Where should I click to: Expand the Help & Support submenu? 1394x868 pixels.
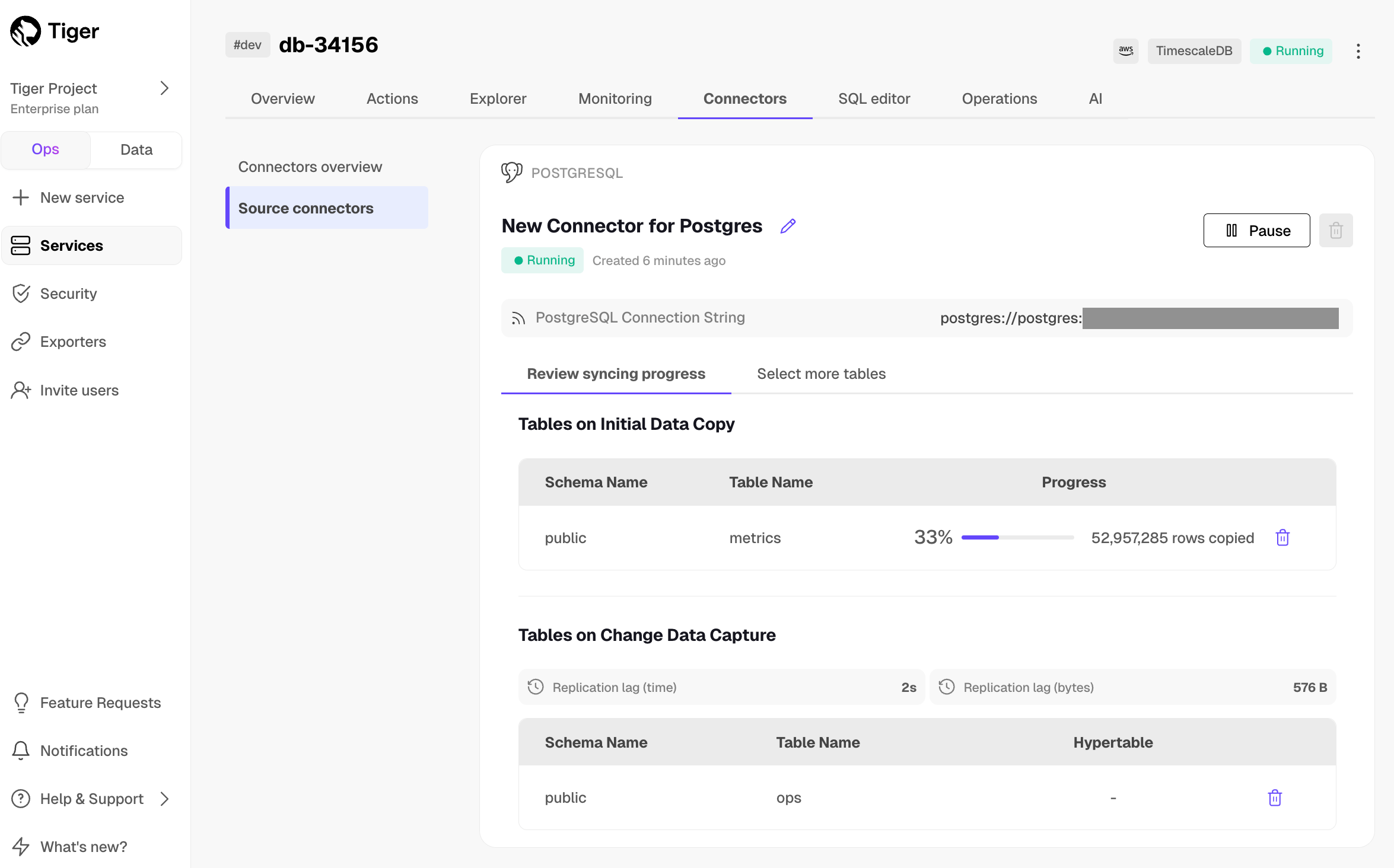pyautogui.click(x=165, y=799)
